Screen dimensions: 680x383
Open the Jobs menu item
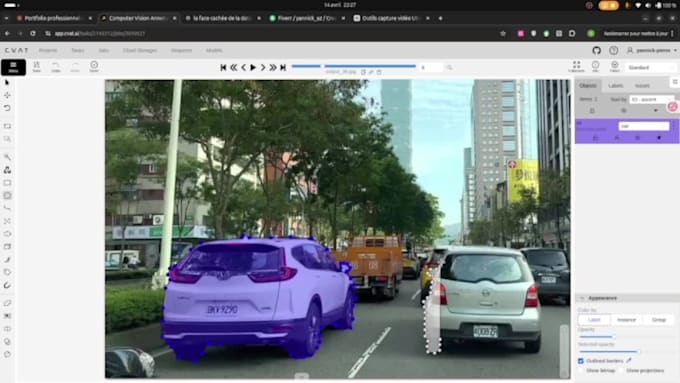(104, 50)
